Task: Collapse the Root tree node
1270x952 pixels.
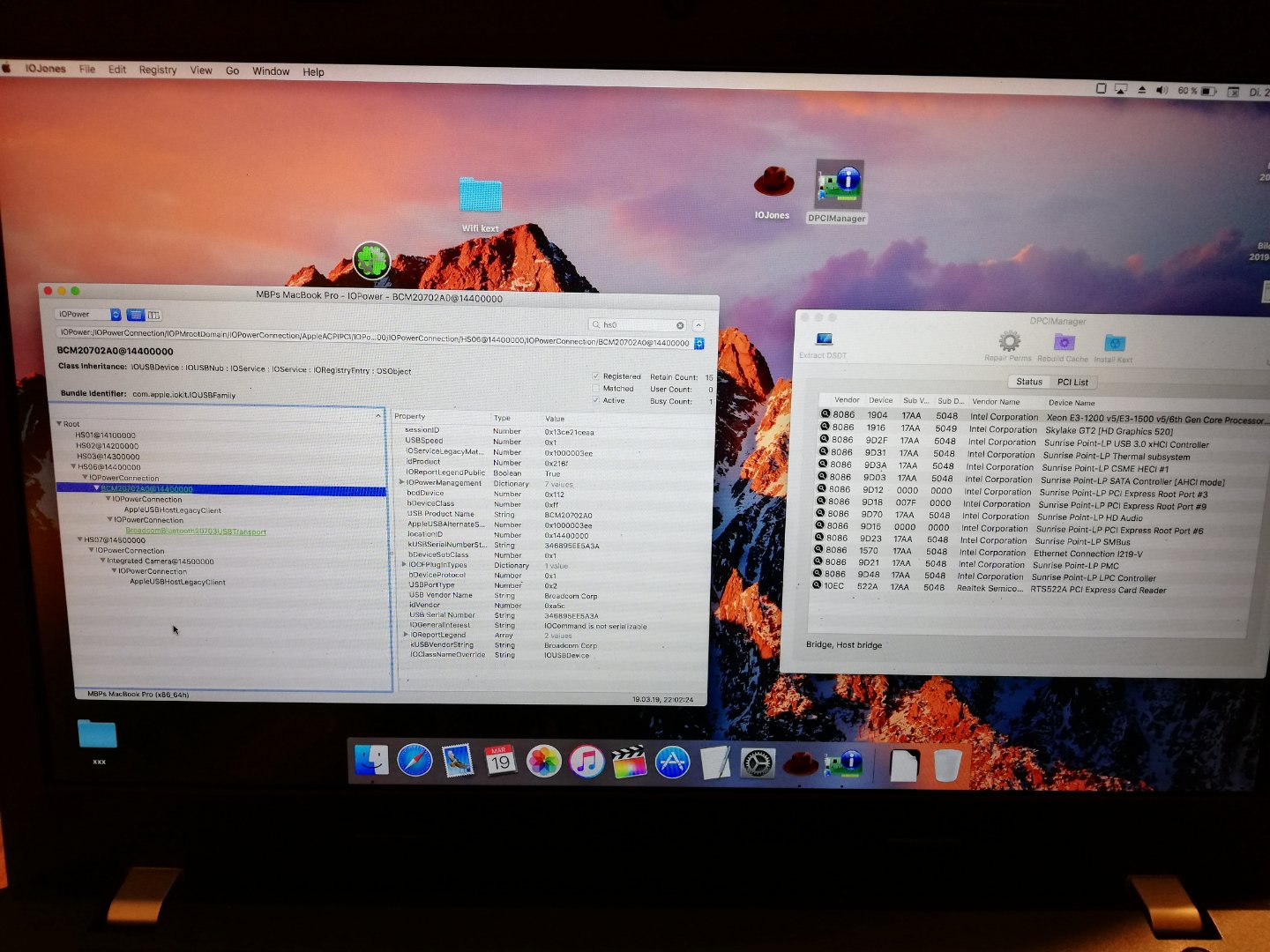Action: coord(59,424)
